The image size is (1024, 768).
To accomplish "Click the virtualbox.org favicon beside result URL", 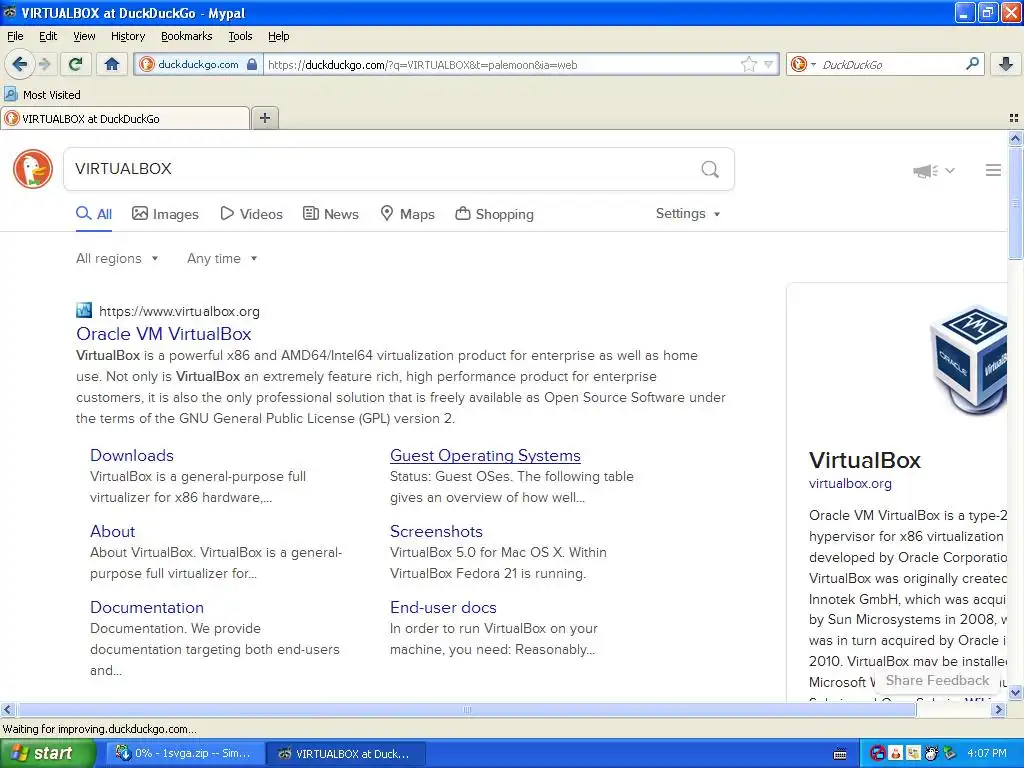I will click(x=84, y=310).
